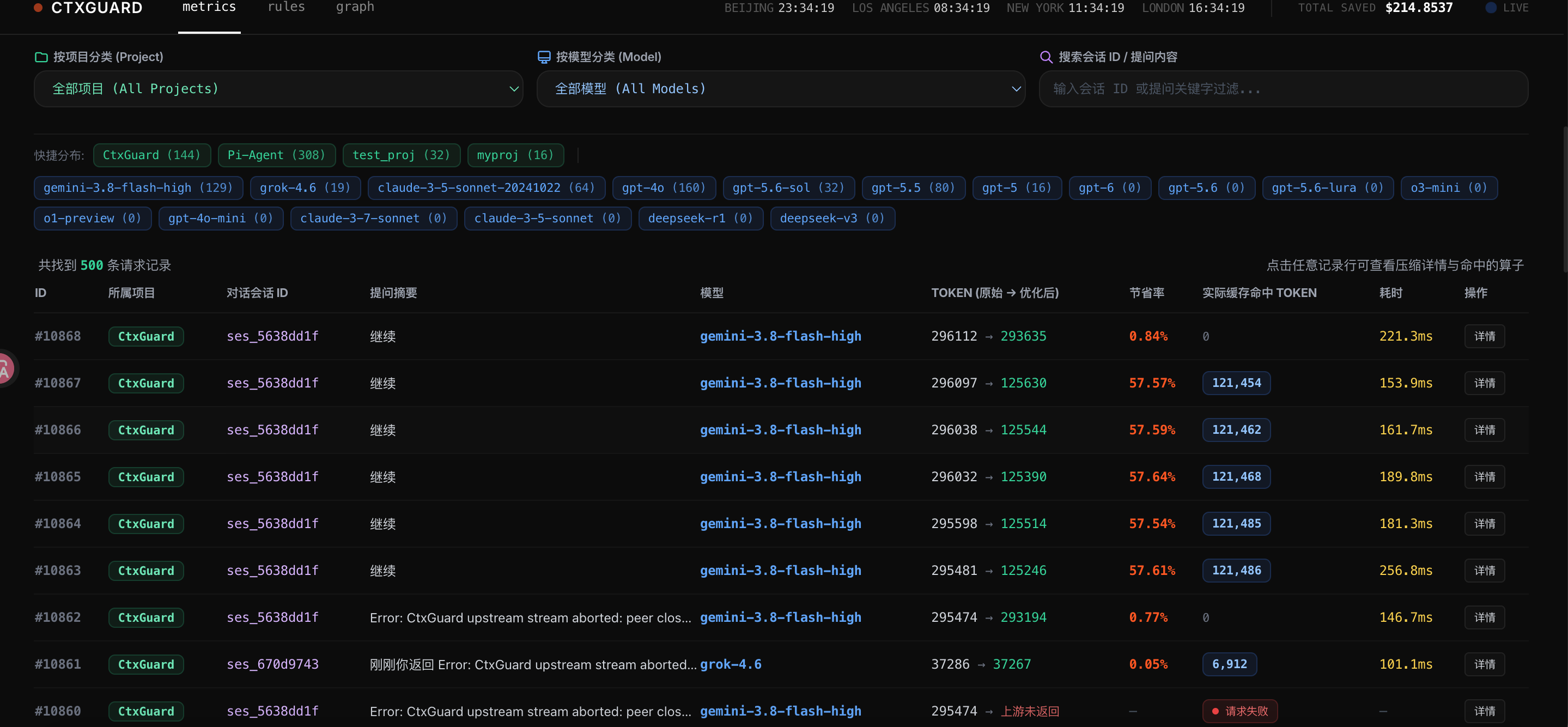1568x727 pixels.
Task: Toggle the gpt-4o (160) model filter chip
Action: pos(664,188)
